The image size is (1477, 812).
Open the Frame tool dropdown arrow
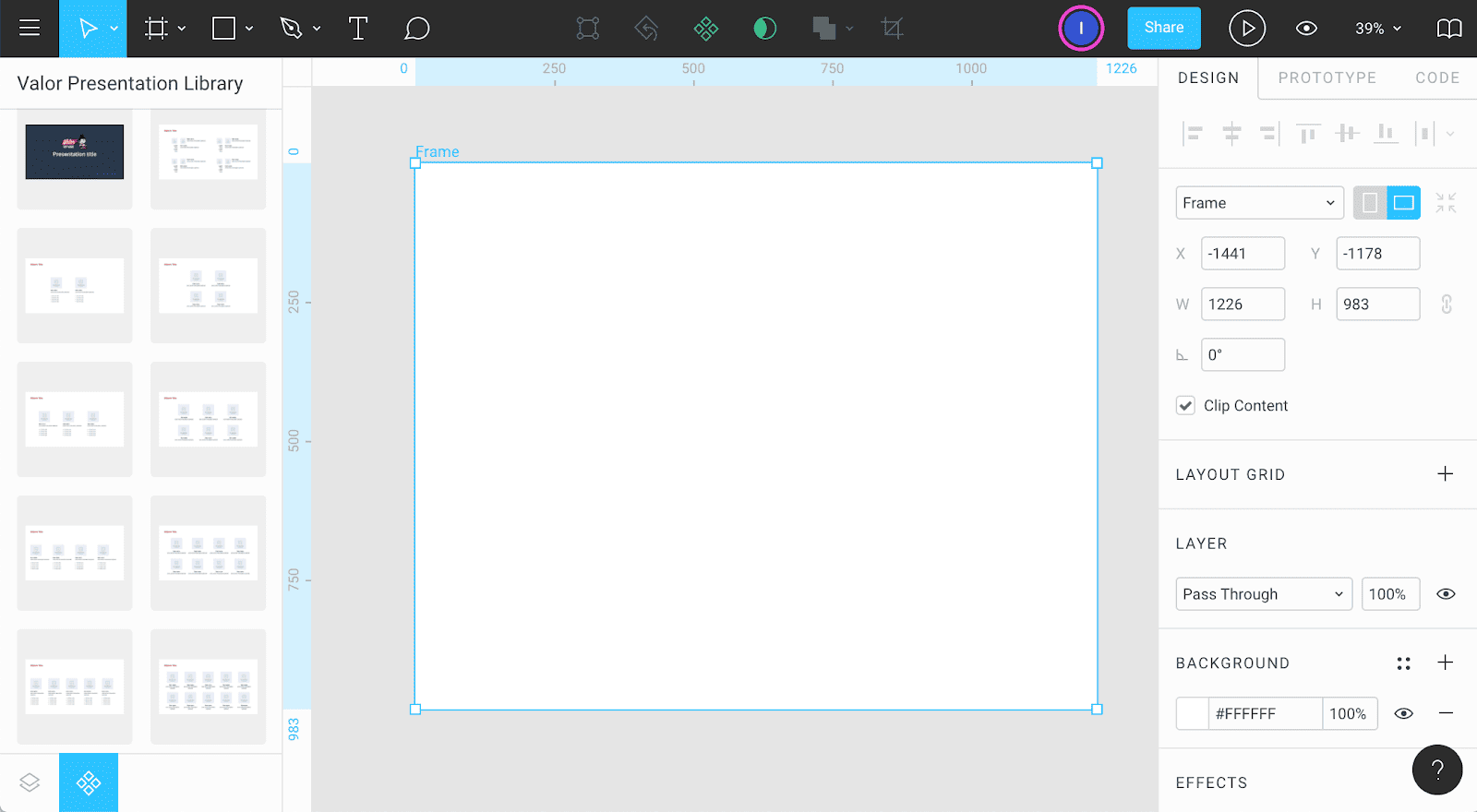(182, 29)
